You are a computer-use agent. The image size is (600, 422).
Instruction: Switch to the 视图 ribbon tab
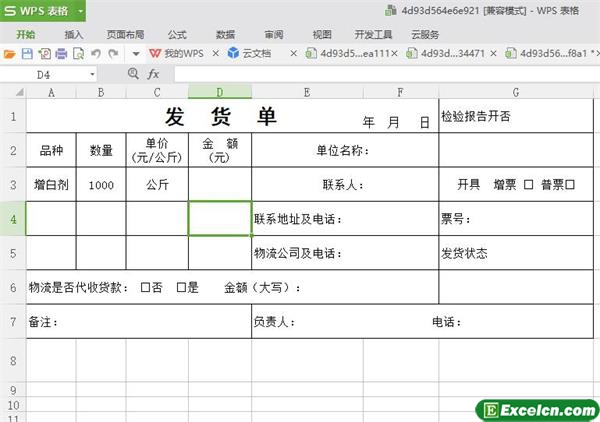(322, 35)
